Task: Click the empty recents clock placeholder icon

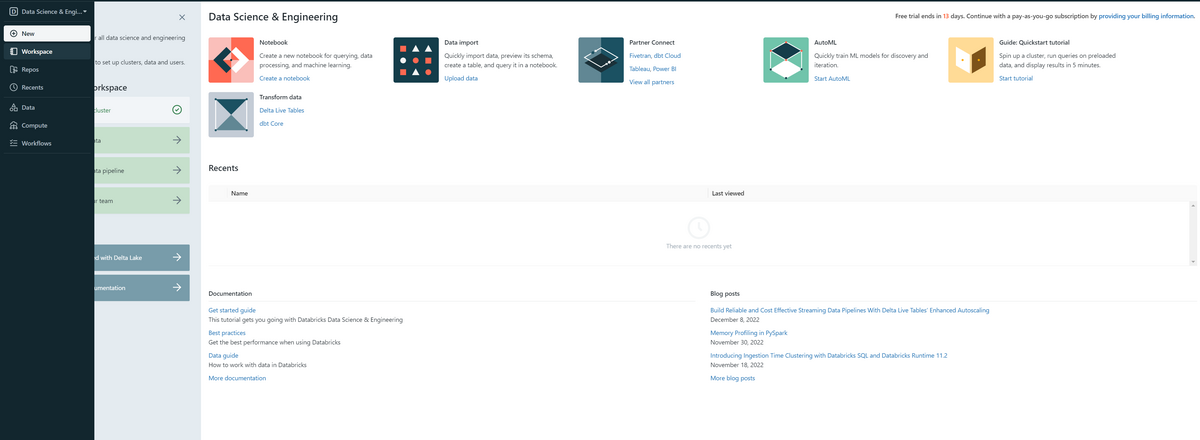Action: 700,227
